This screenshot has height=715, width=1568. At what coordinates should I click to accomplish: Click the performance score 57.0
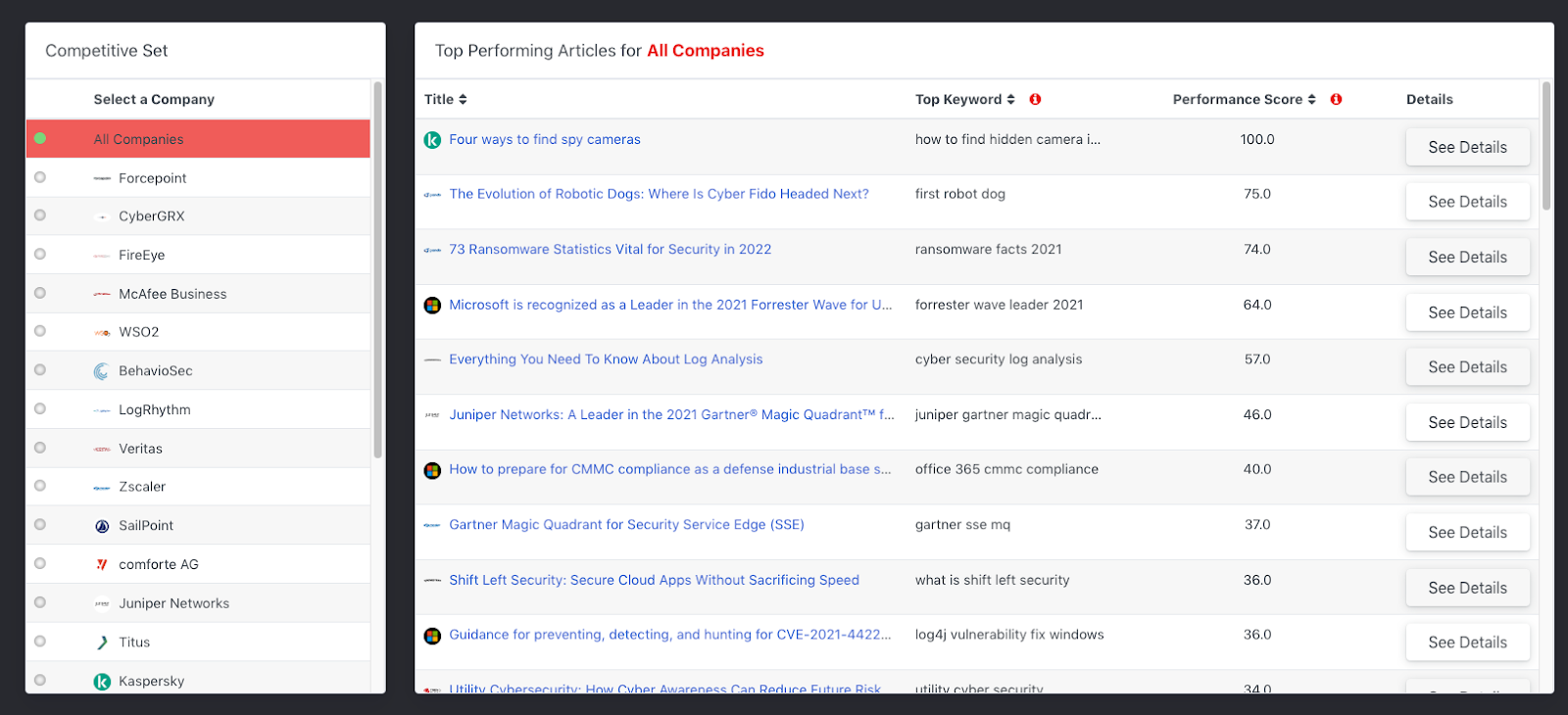[x=1257, y=359]
